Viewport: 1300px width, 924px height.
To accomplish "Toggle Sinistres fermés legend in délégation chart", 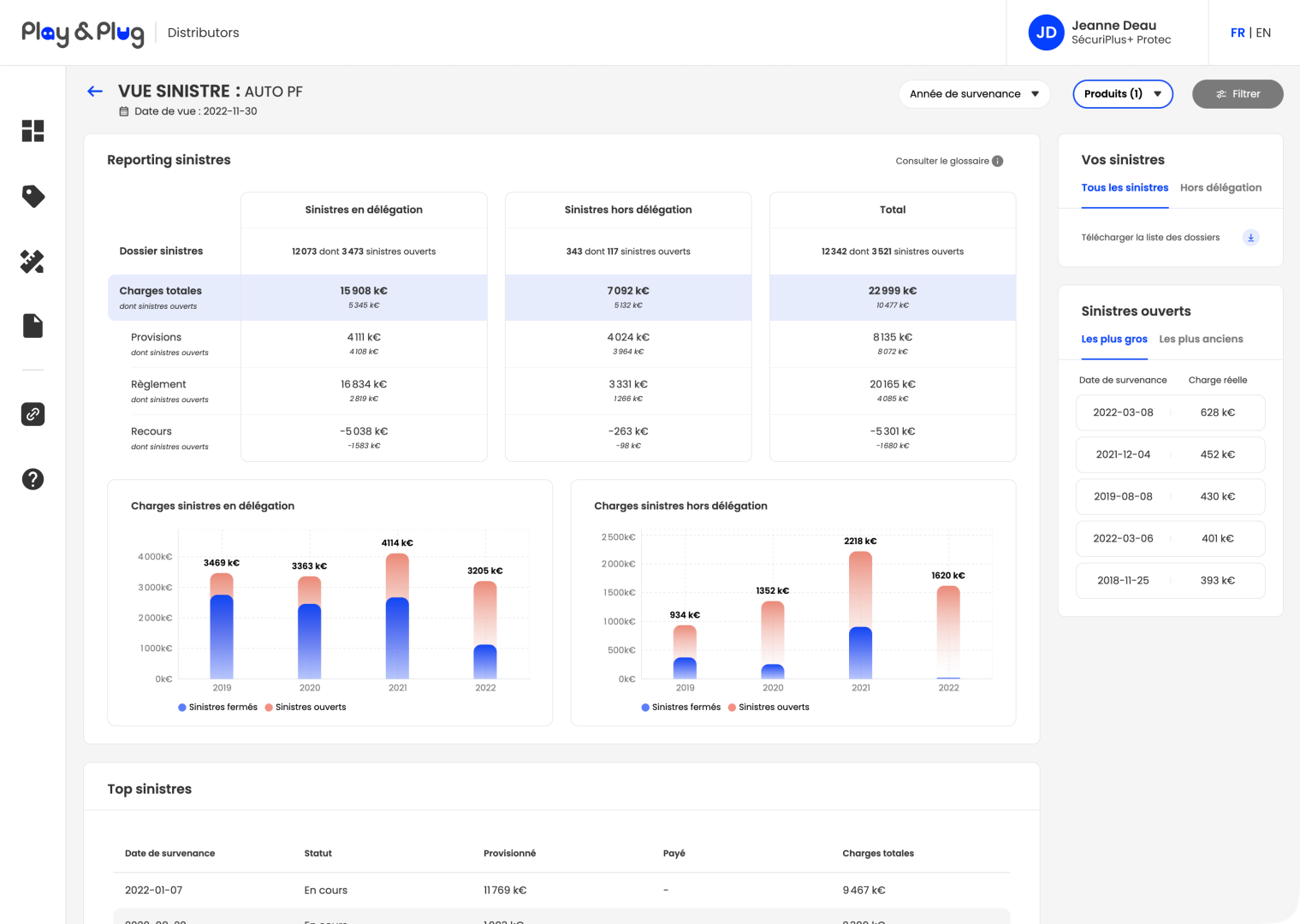I will pyautogui.click(x=217, y=708).
